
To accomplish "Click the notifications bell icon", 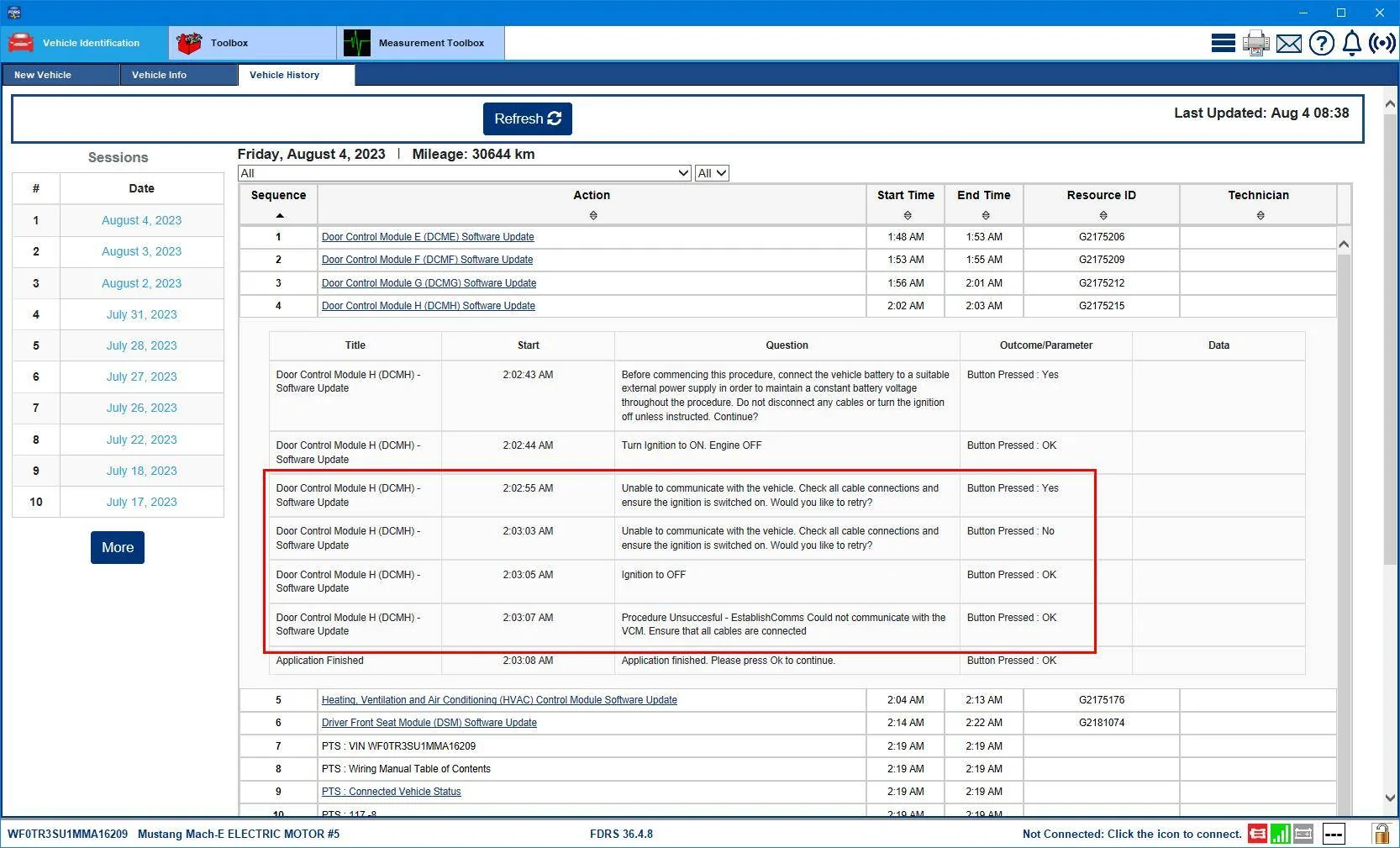I will pyautogui.click(x=1351, y=43).
